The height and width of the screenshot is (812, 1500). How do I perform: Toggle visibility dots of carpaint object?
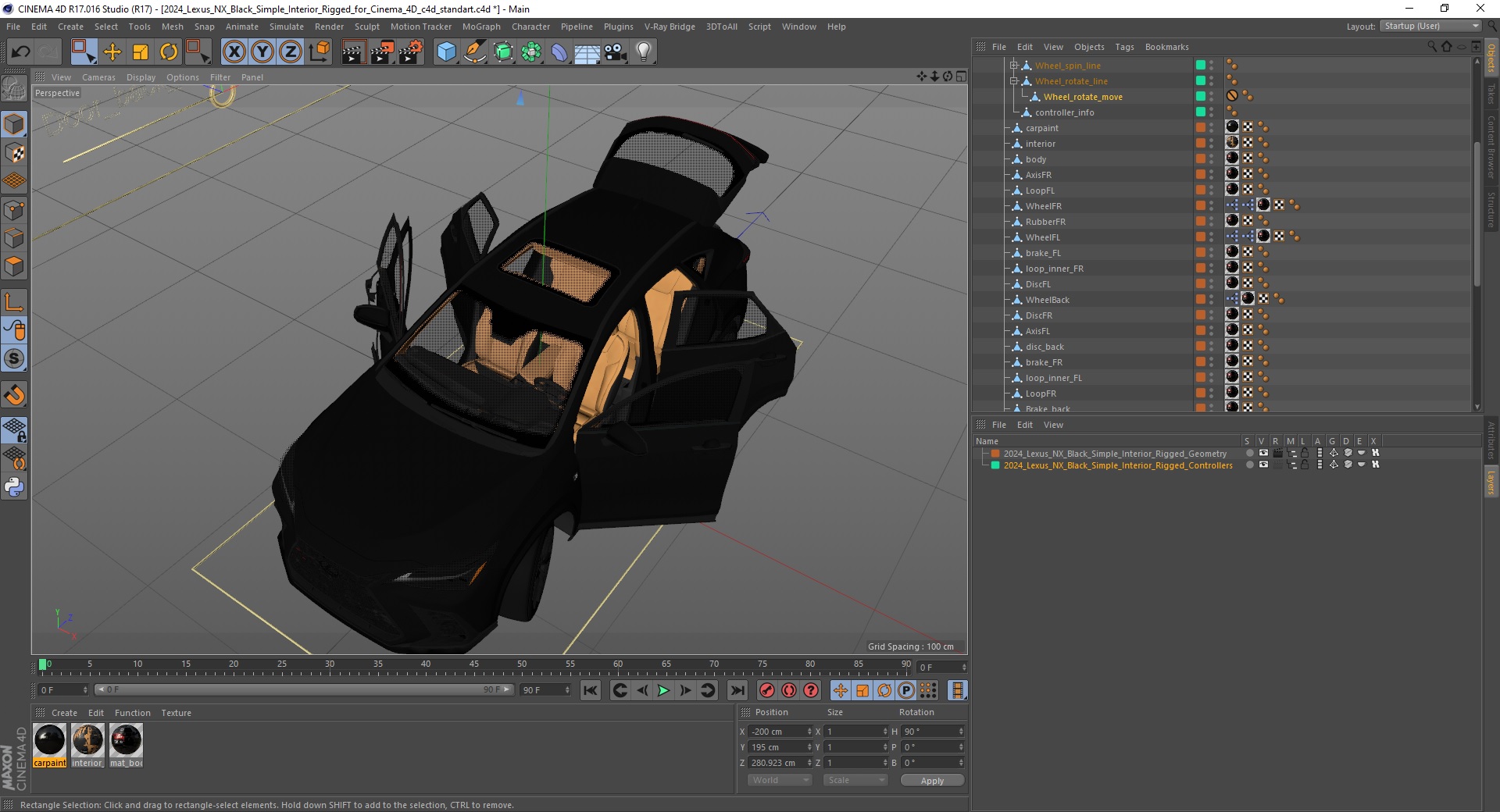1212,127
